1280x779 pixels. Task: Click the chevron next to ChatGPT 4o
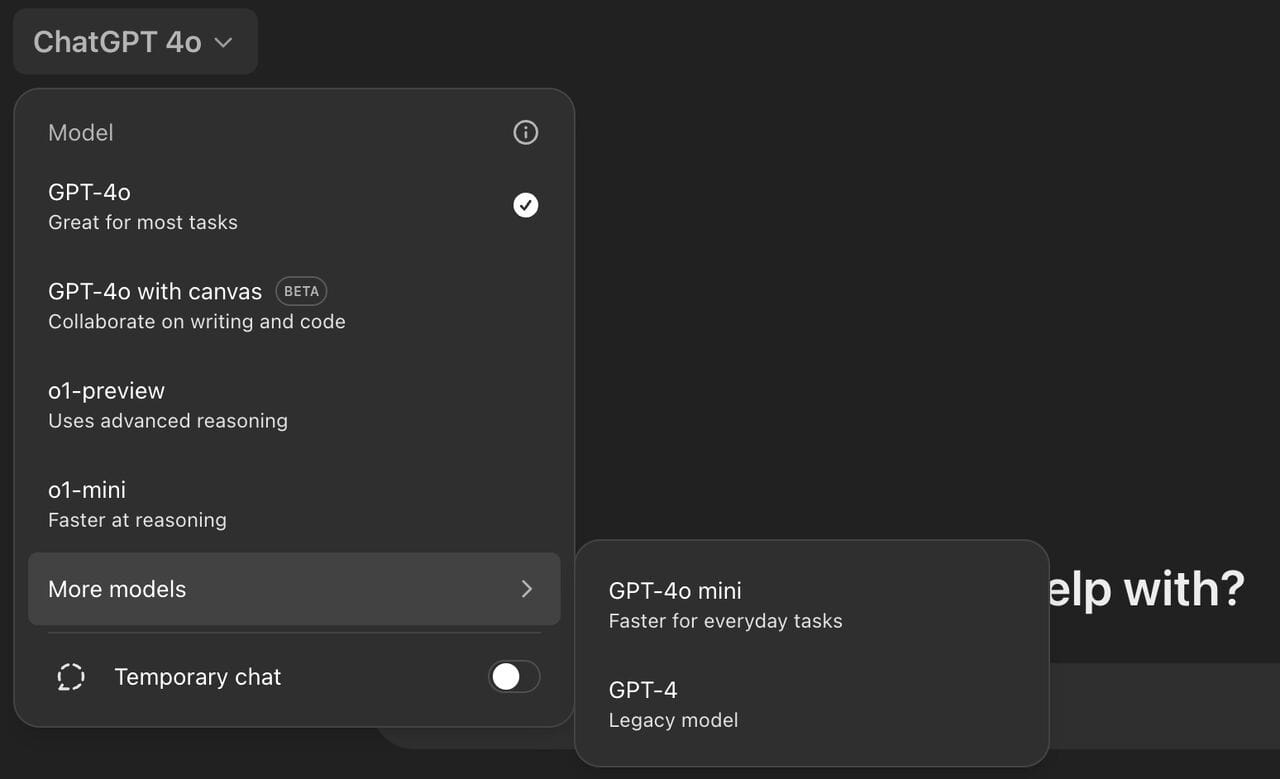(224, 42)
